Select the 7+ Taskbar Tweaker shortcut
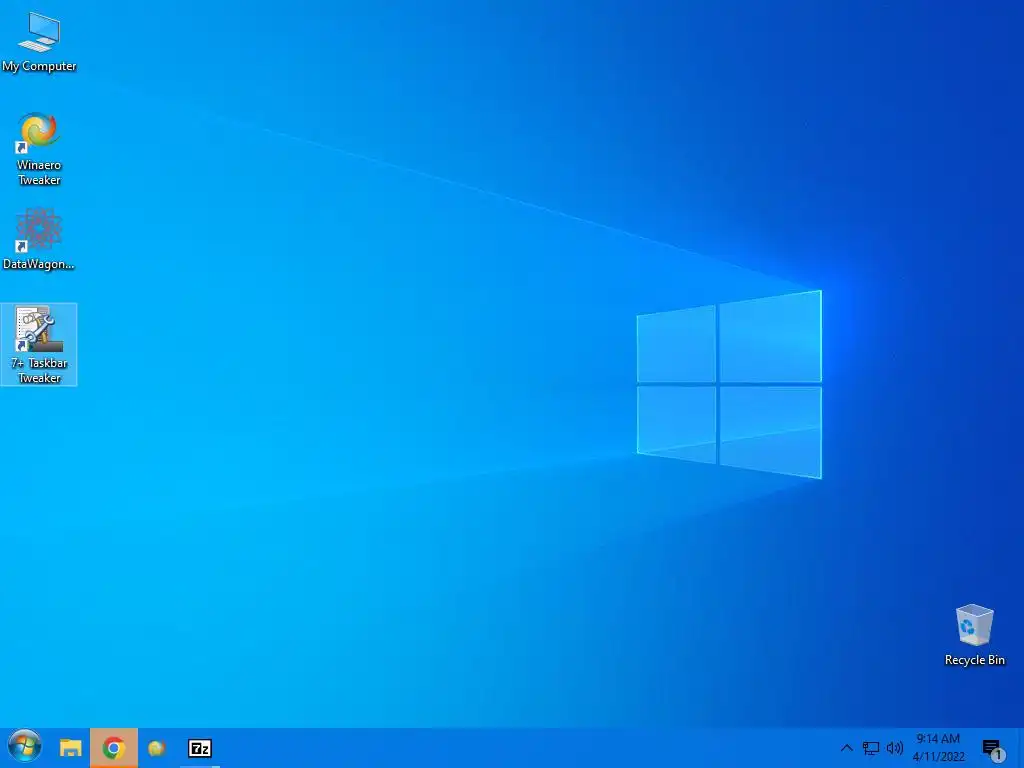This screenshot has height=768, width=1024. click(x=39, y=344)
